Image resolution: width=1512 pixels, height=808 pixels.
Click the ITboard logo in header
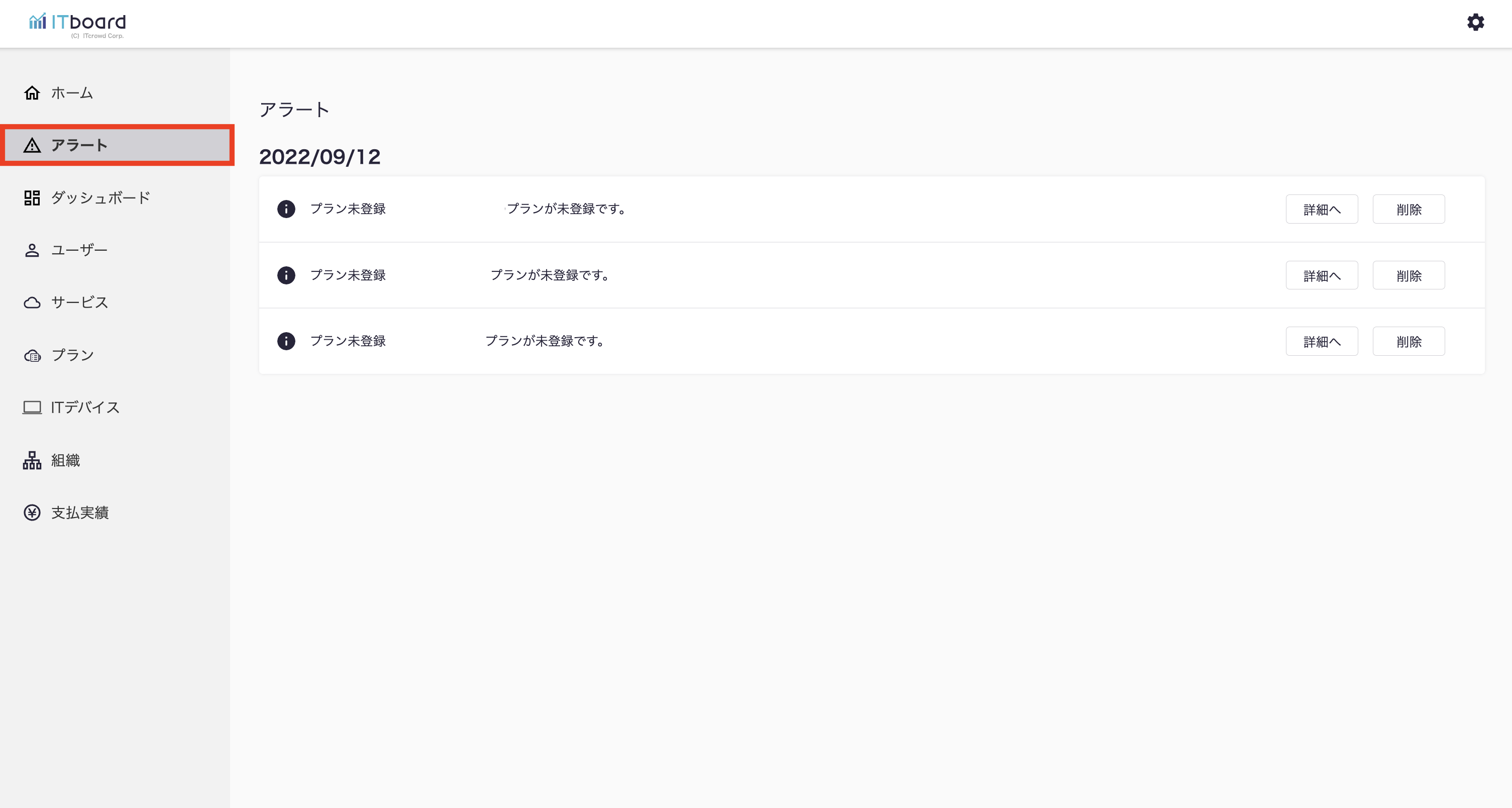(77, 24)
